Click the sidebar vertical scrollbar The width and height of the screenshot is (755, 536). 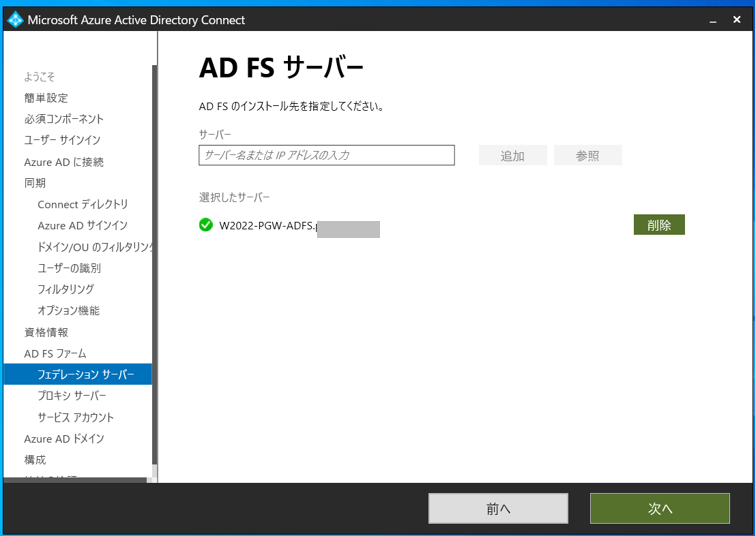[x=155, y=265]
